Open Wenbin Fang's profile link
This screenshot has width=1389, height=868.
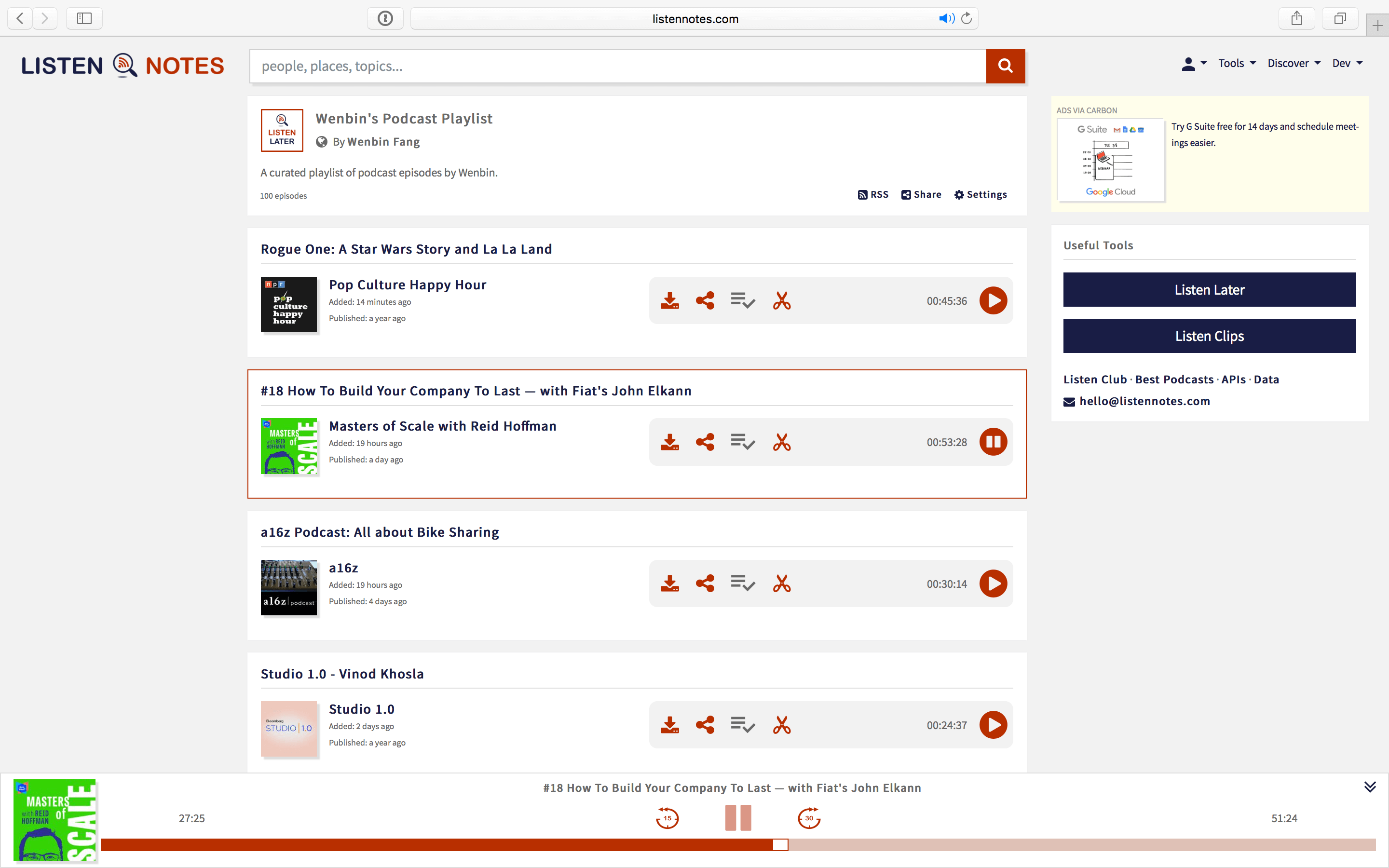click(x=383, y=142)
